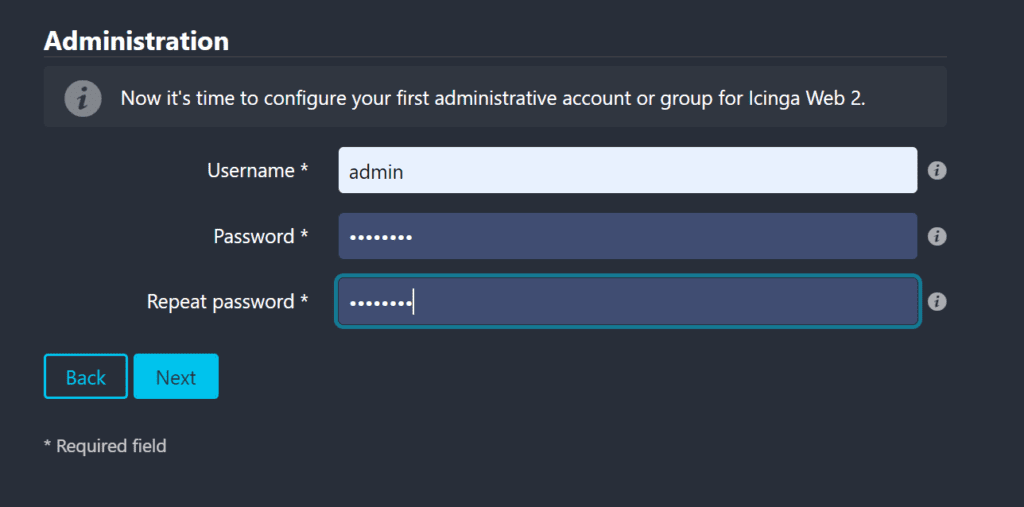Click the Repeat password label text

(220, 302)
